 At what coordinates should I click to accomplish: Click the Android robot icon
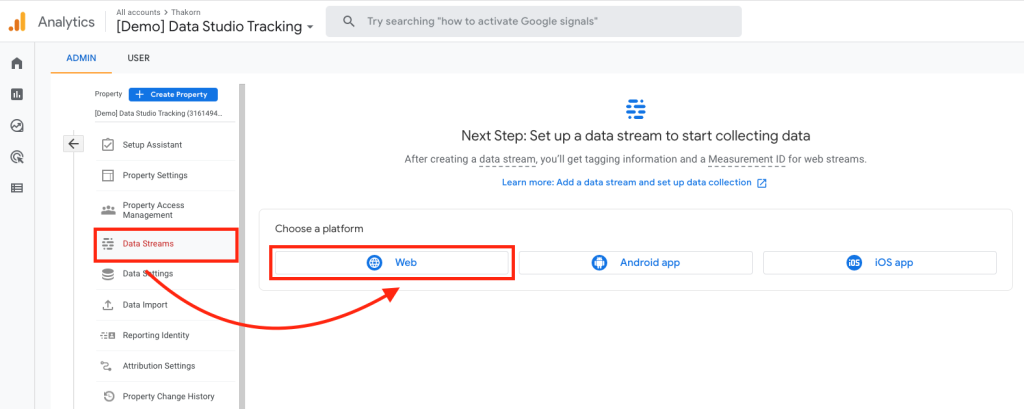599,263
